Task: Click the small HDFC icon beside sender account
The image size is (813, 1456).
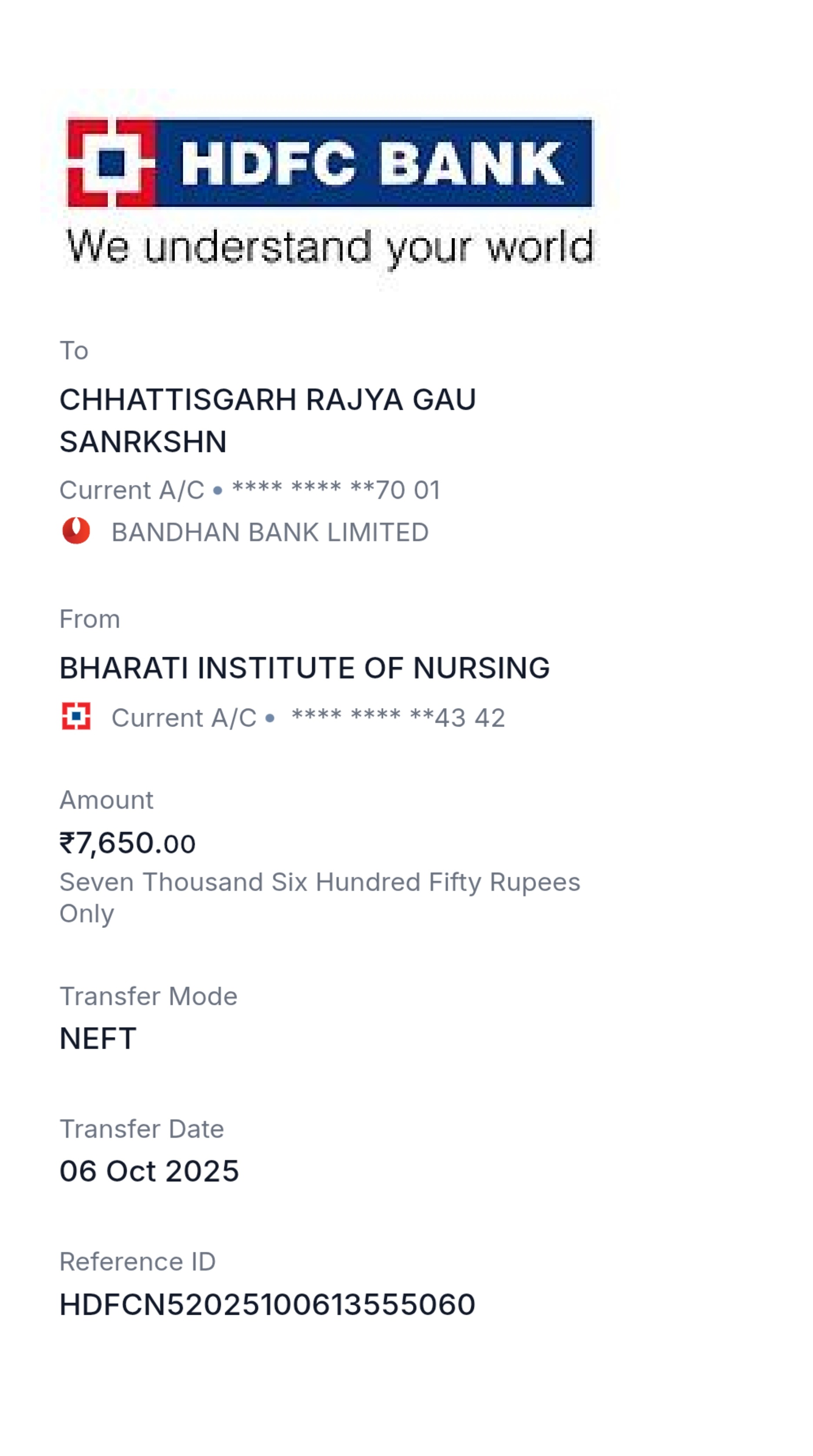Action: tap(76, 716)
